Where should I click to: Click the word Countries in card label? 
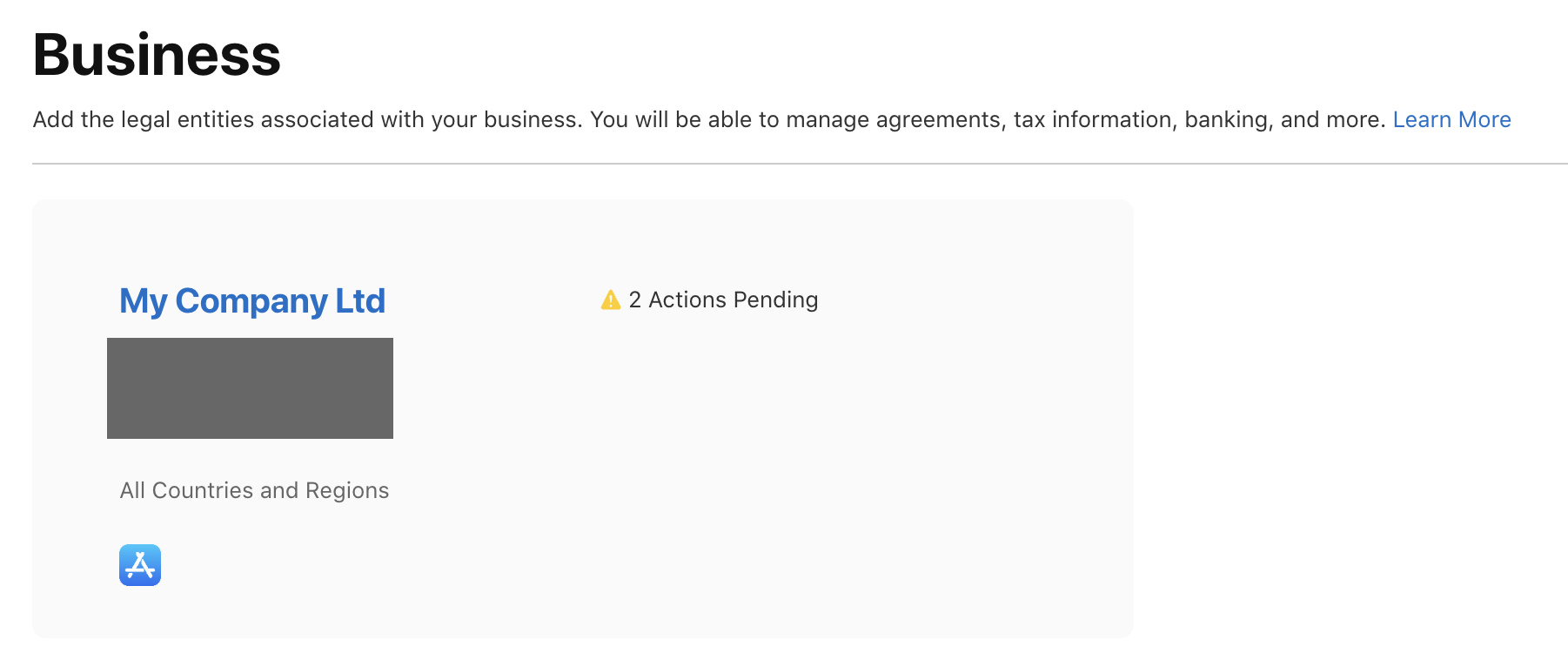203,490
